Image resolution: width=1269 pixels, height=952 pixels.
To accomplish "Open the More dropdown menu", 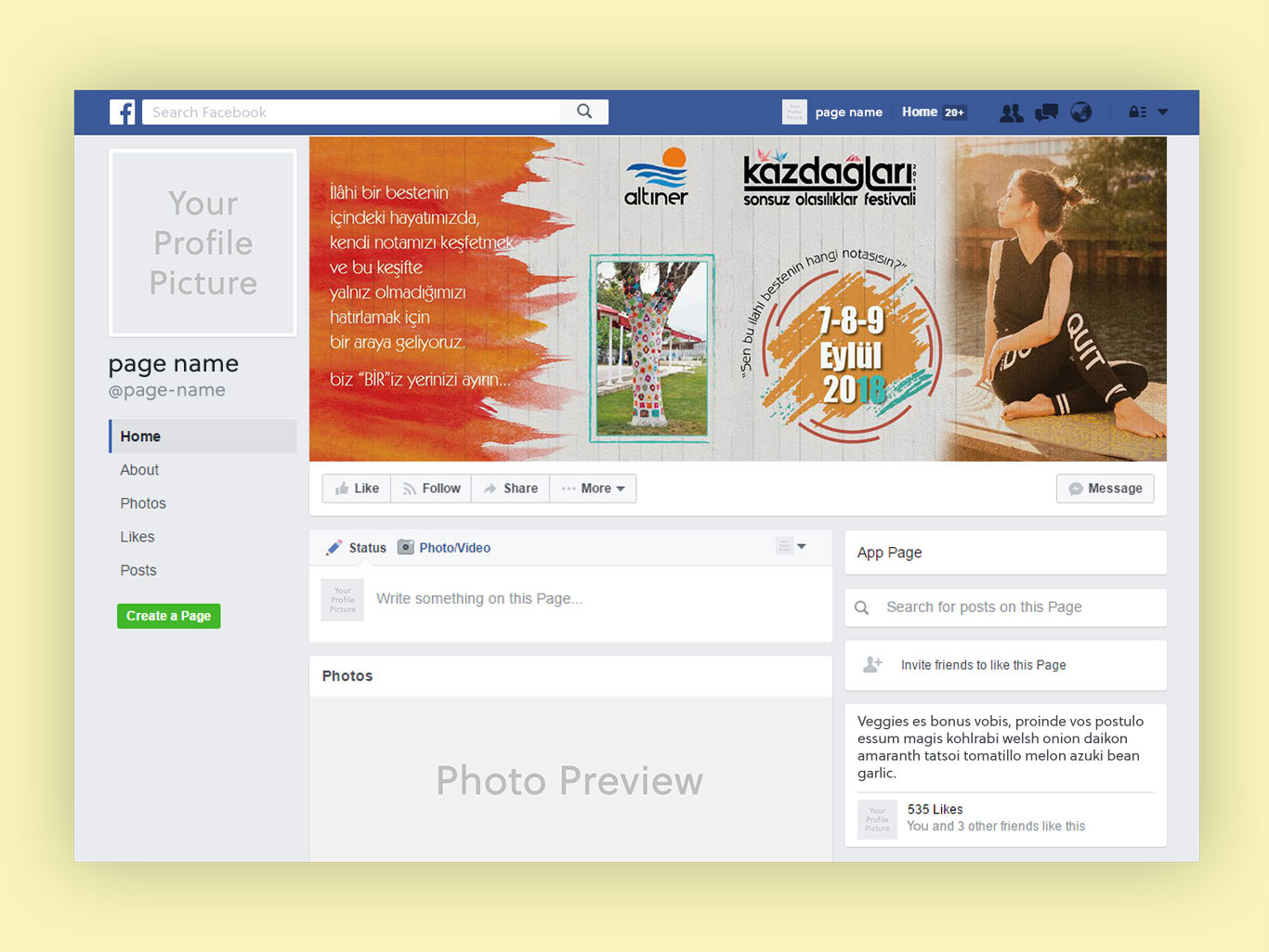I will coord(593,489).
